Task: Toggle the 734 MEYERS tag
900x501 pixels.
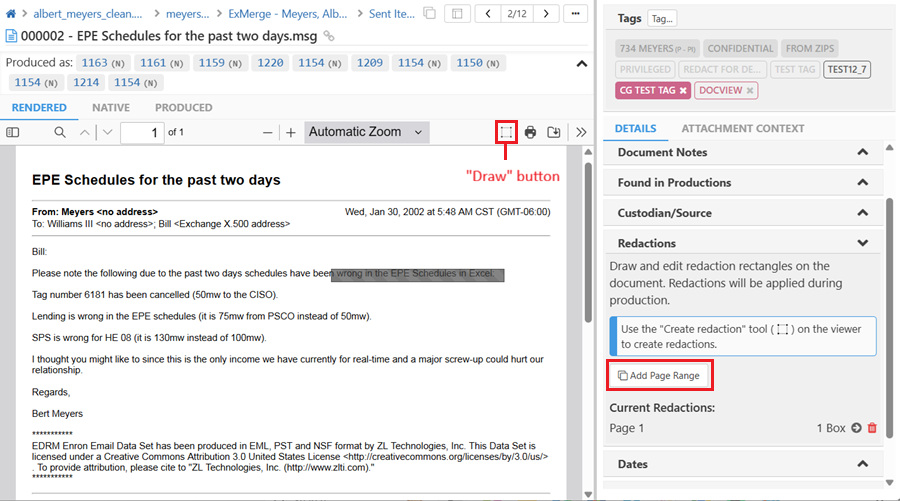Action: 657,49
